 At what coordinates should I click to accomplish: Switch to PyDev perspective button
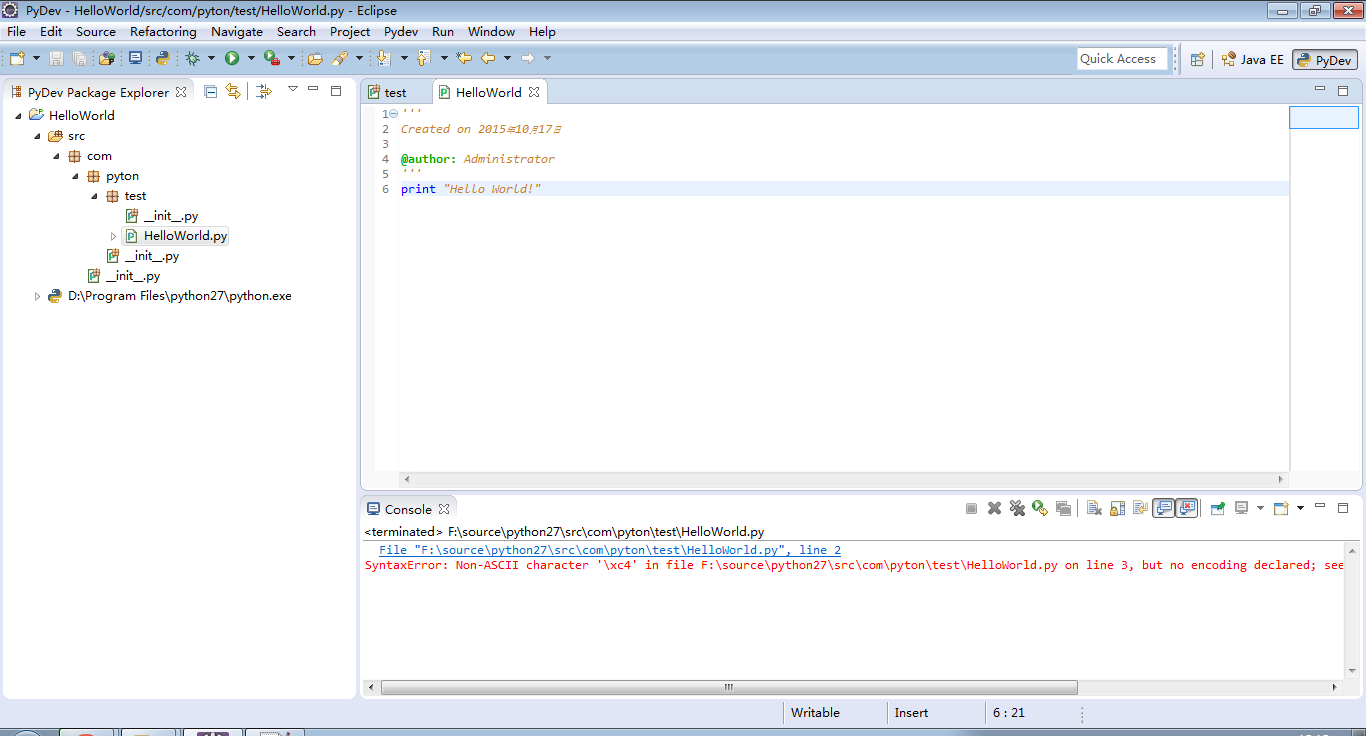tap(1327, 60)
